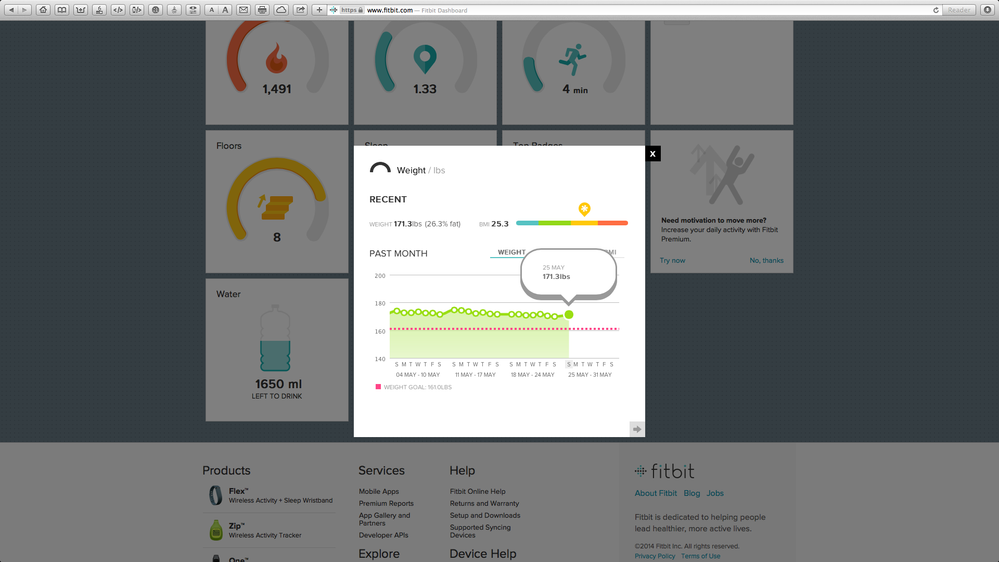999x562 pixels.
Task: Go forward with the browser forward arrow
Action: tap(25, 10)
